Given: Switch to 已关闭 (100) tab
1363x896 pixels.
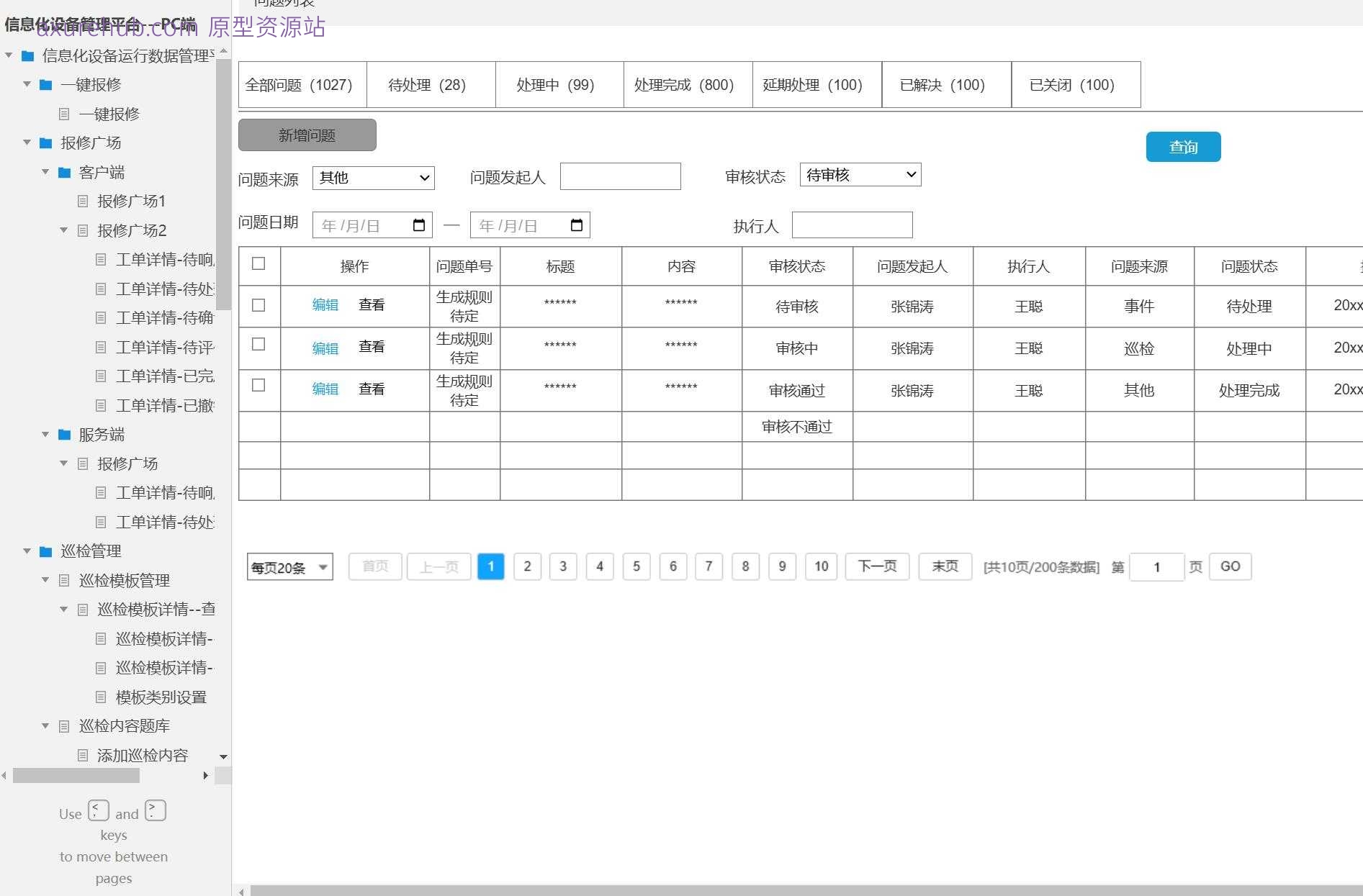Looking at the screenshot, I should [x=1076, y=85].
